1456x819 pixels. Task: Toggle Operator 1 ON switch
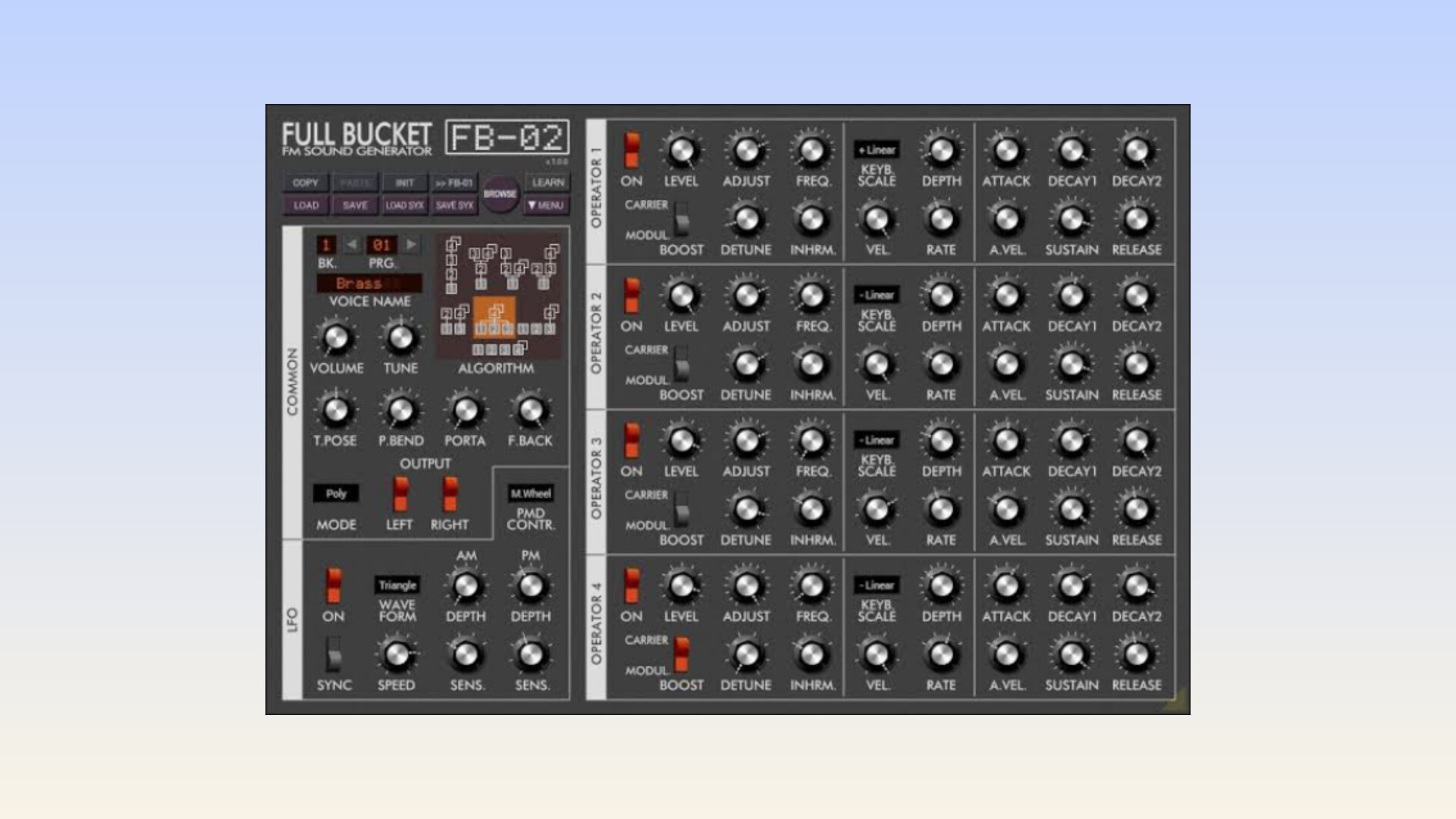(x=631, y=149)
